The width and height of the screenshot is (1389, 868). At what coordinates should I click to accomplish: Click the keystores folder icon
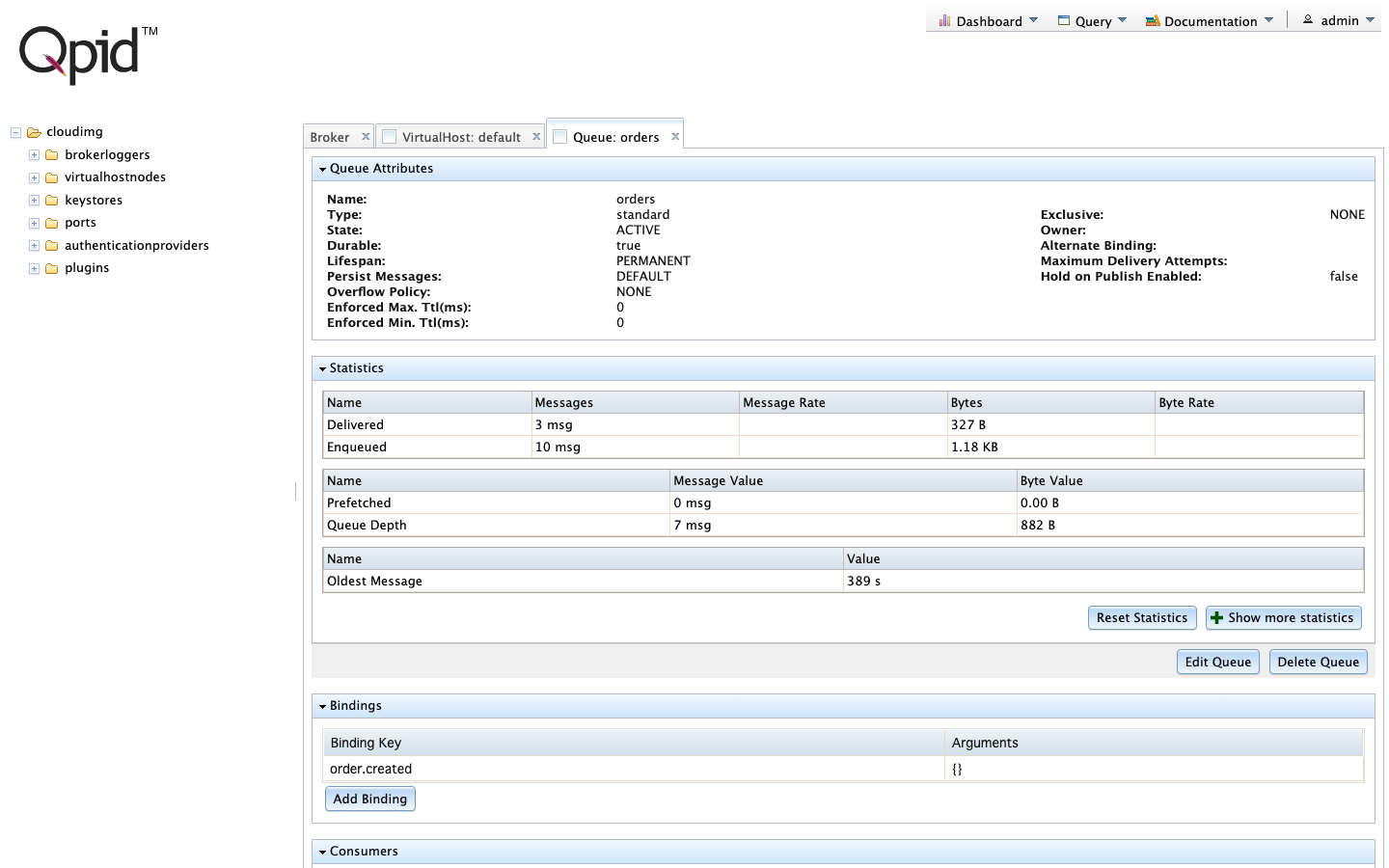tap(52, 201)
